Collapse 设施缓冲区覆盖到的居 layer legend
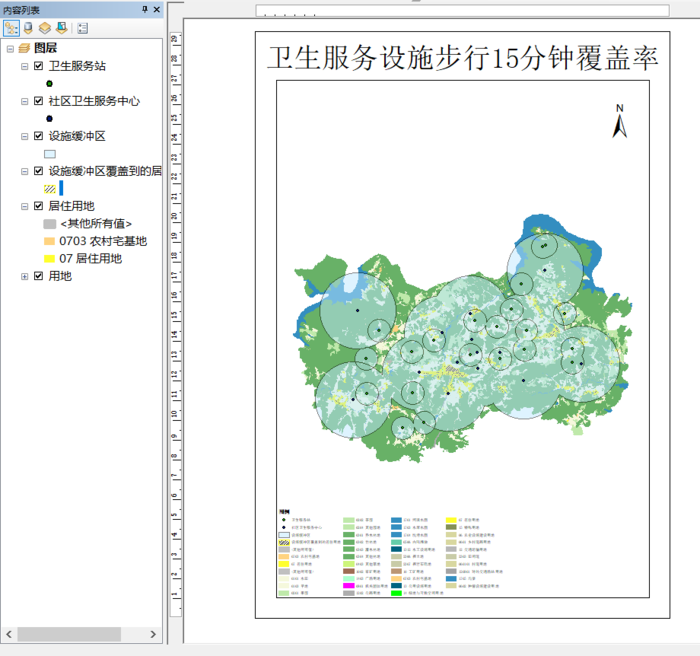Viewport: 700px width, 656px height. pyautogui.click(x=25, y=171)
